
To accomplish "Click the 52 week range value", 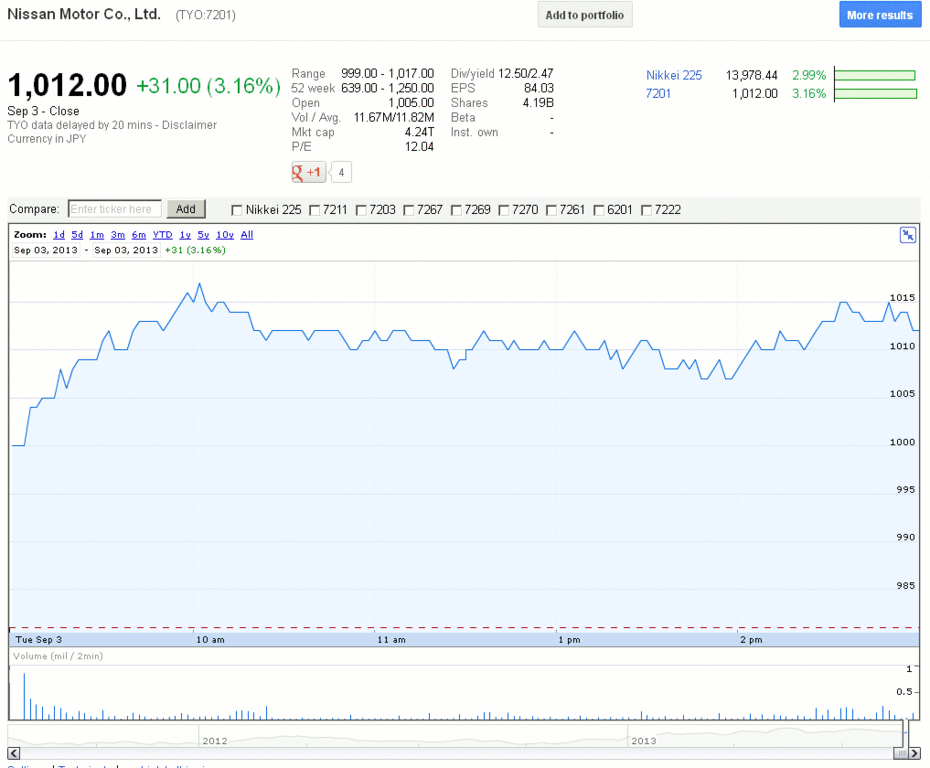I will pos(387,88).
